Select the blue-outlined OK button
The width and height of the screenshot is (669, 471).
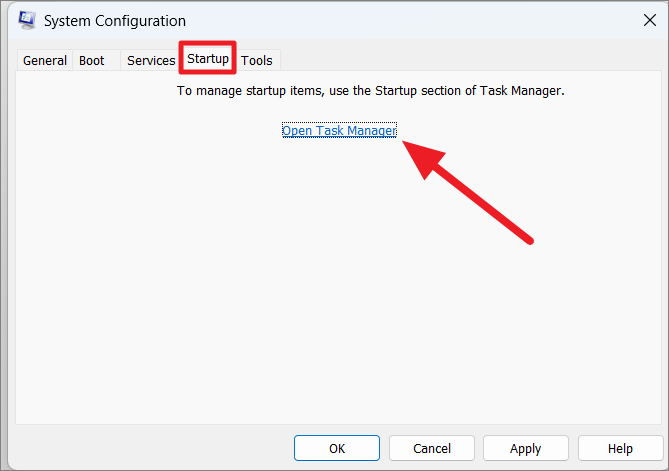tap(337, 448)
